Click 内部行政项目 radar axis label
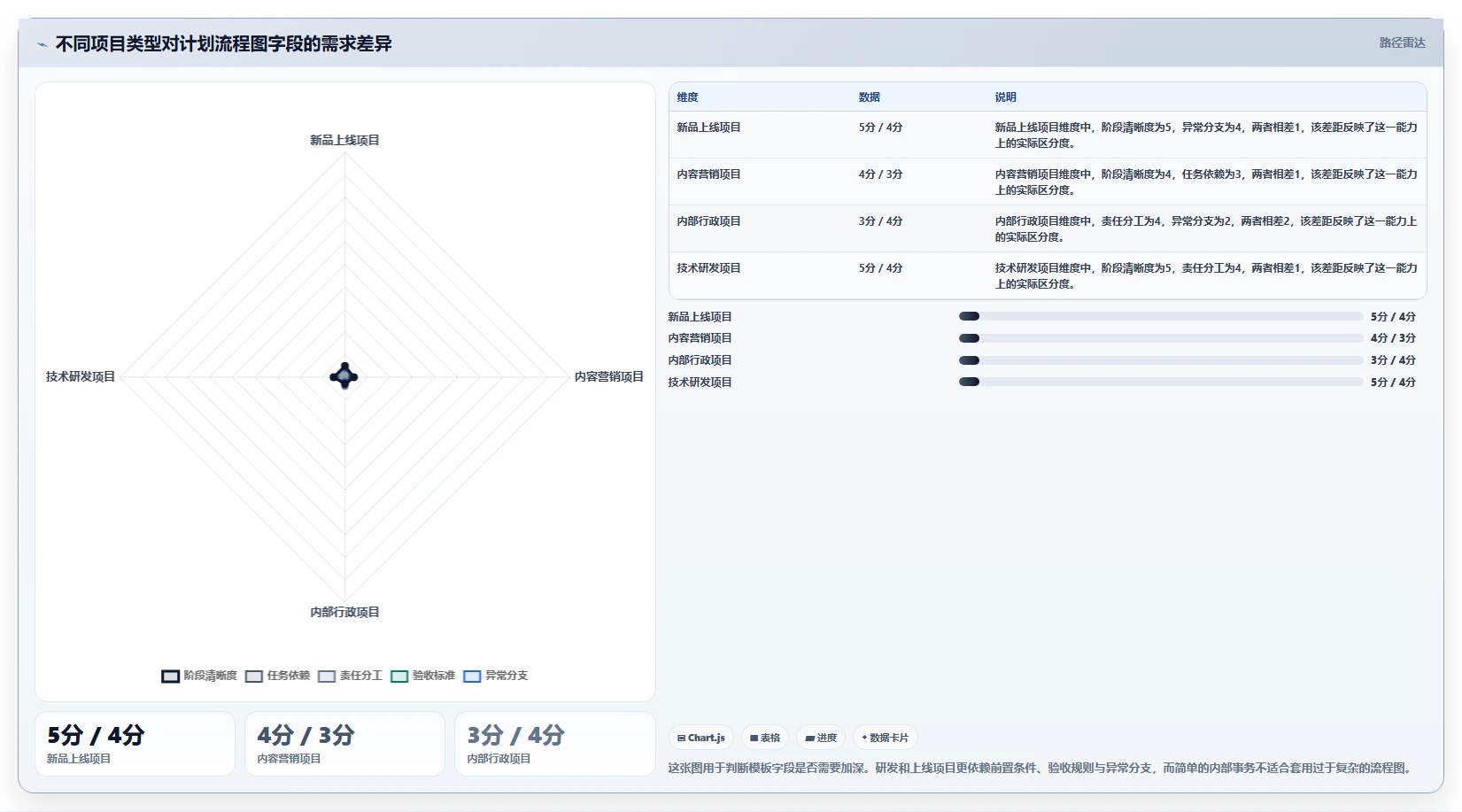1462x812 pixels. (344, 612)
